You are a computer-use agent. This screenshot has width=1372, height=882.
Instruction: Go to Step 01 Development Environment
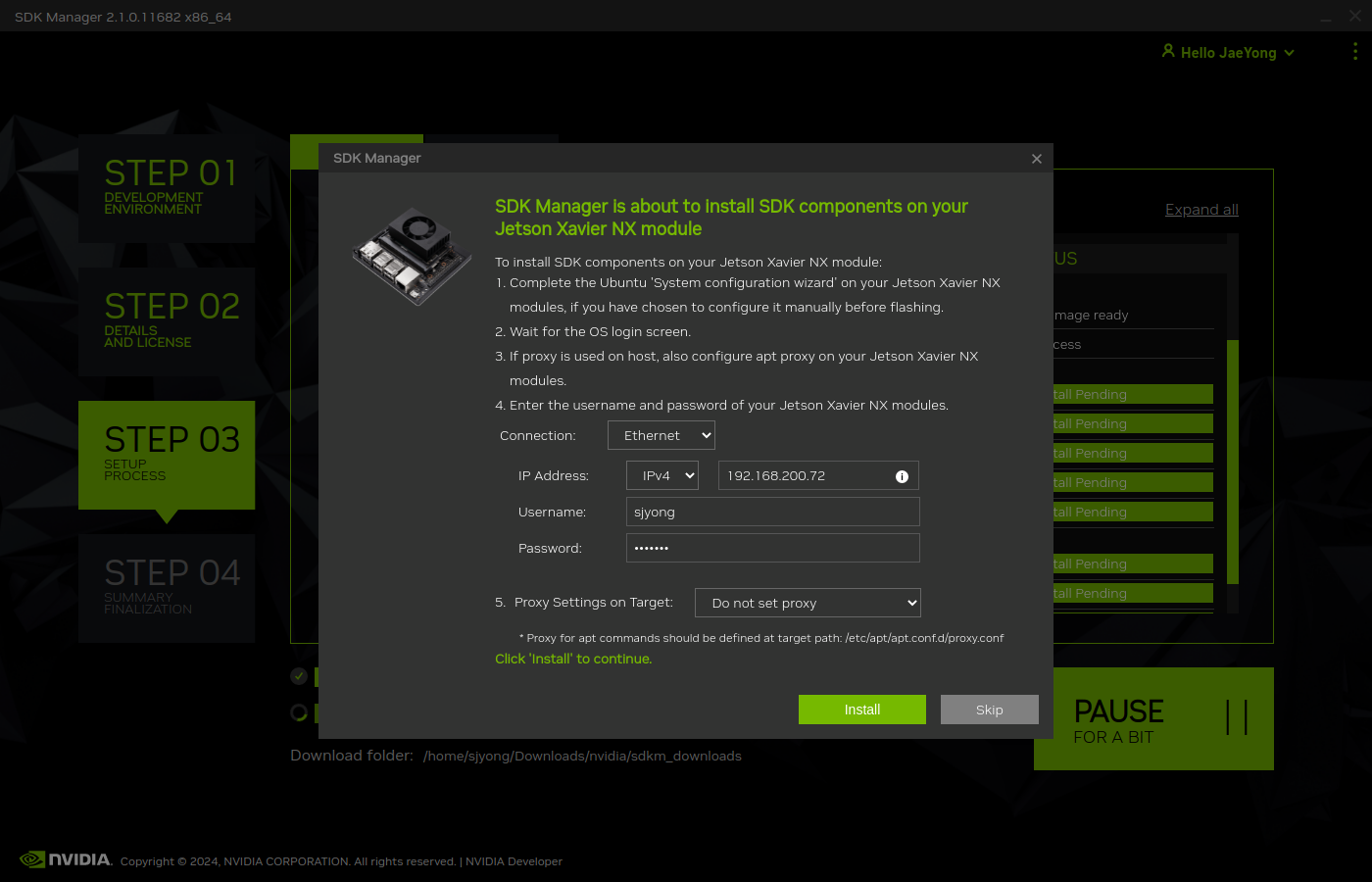[x=167, y=188]
